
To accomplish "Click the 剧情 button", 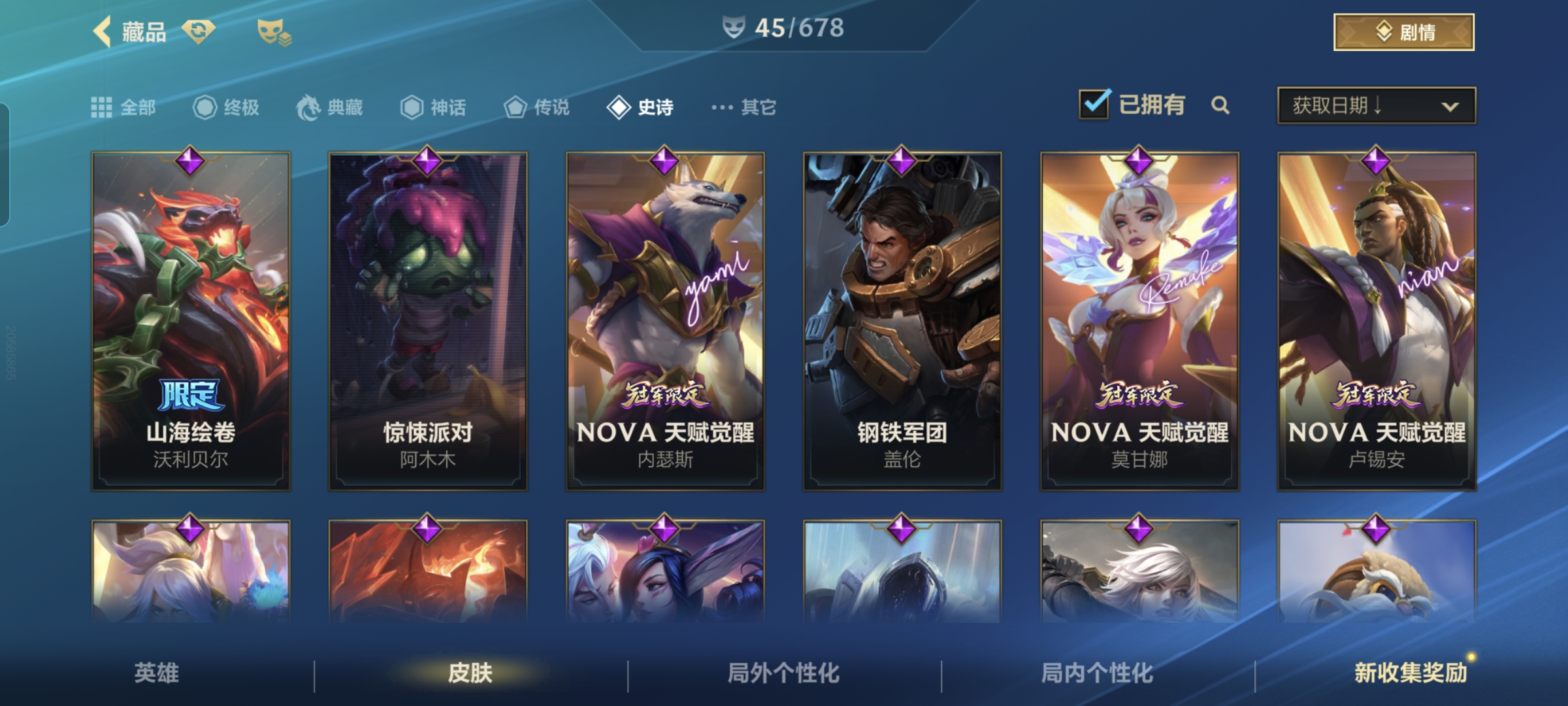I will tap(1404, 32).
